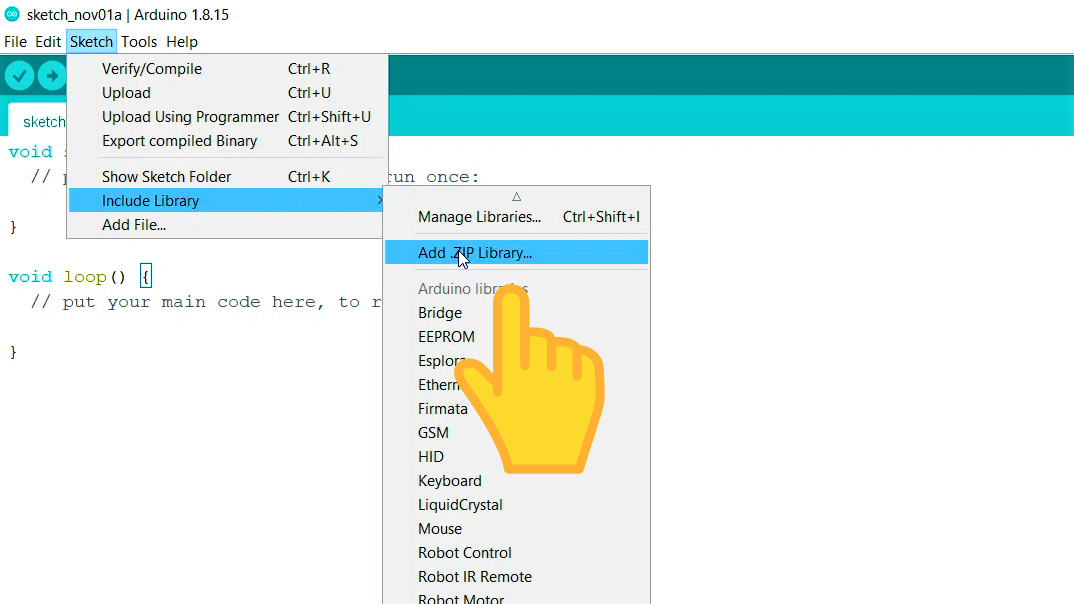The image size is (1074, 604).
Task: Open the File menu
Action: 15,42
